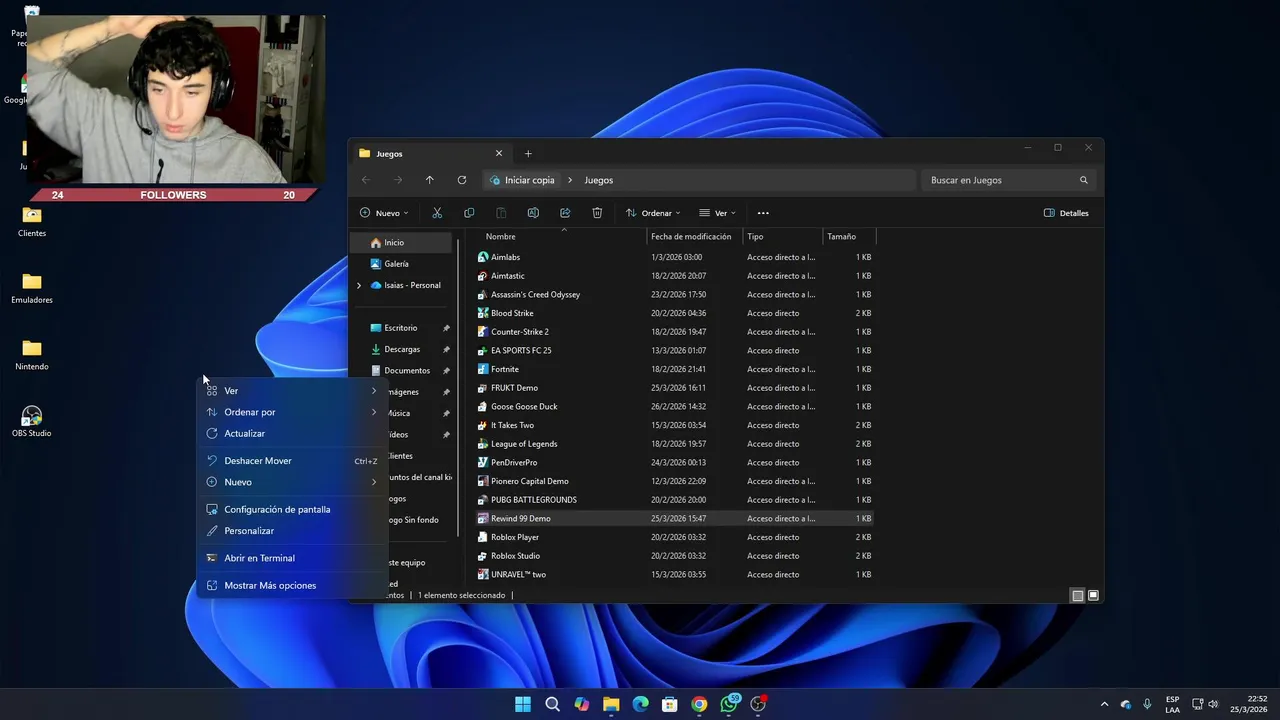Click the Rename icon in Explorer toolbar
The image size is (1280, 720).
click(x=533, y=213)
